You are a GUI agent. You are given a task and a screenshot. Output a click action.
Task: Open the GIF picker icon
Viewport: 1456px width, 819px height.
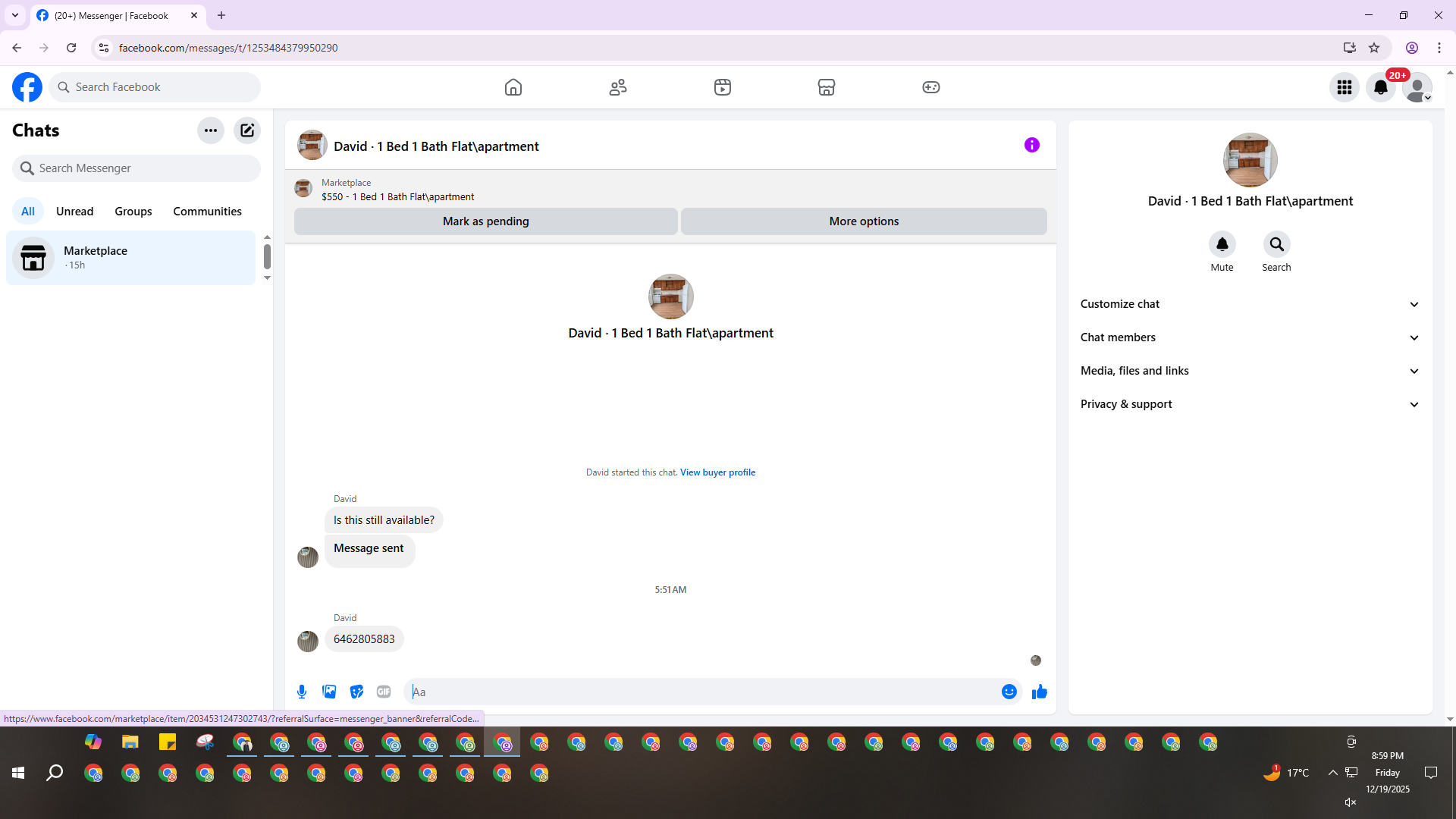pos(384,692)
